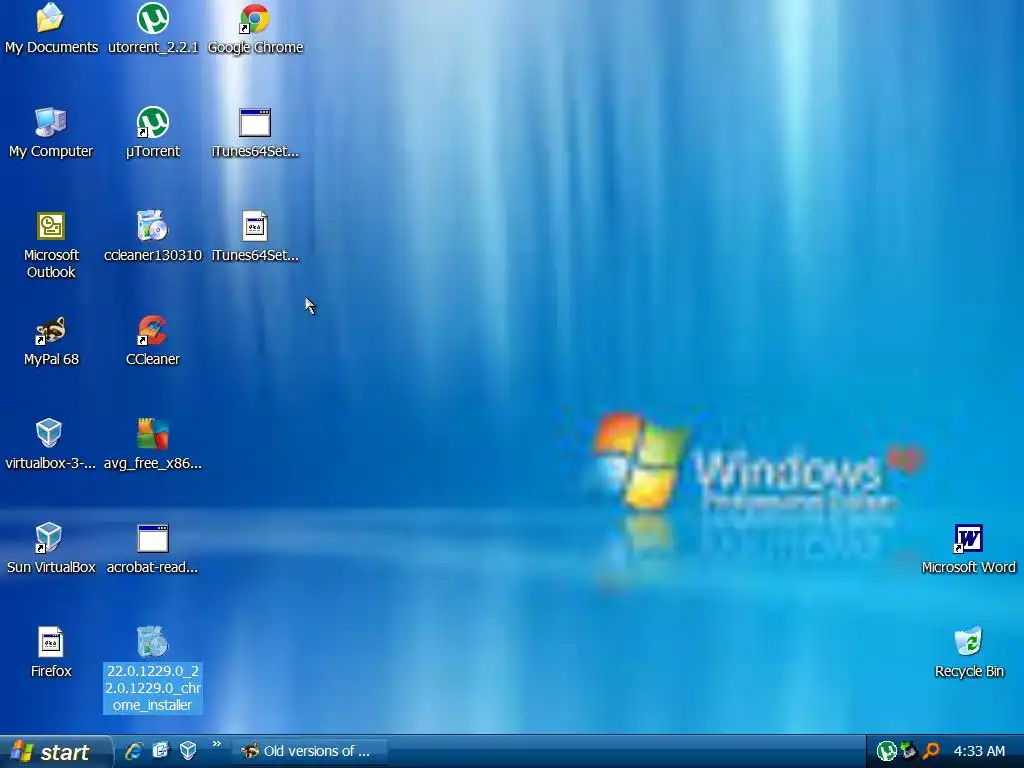This screenshot has height=768, width=1024.
Task: Click the orange magnifier tray icon
Action: pos(931,751)
